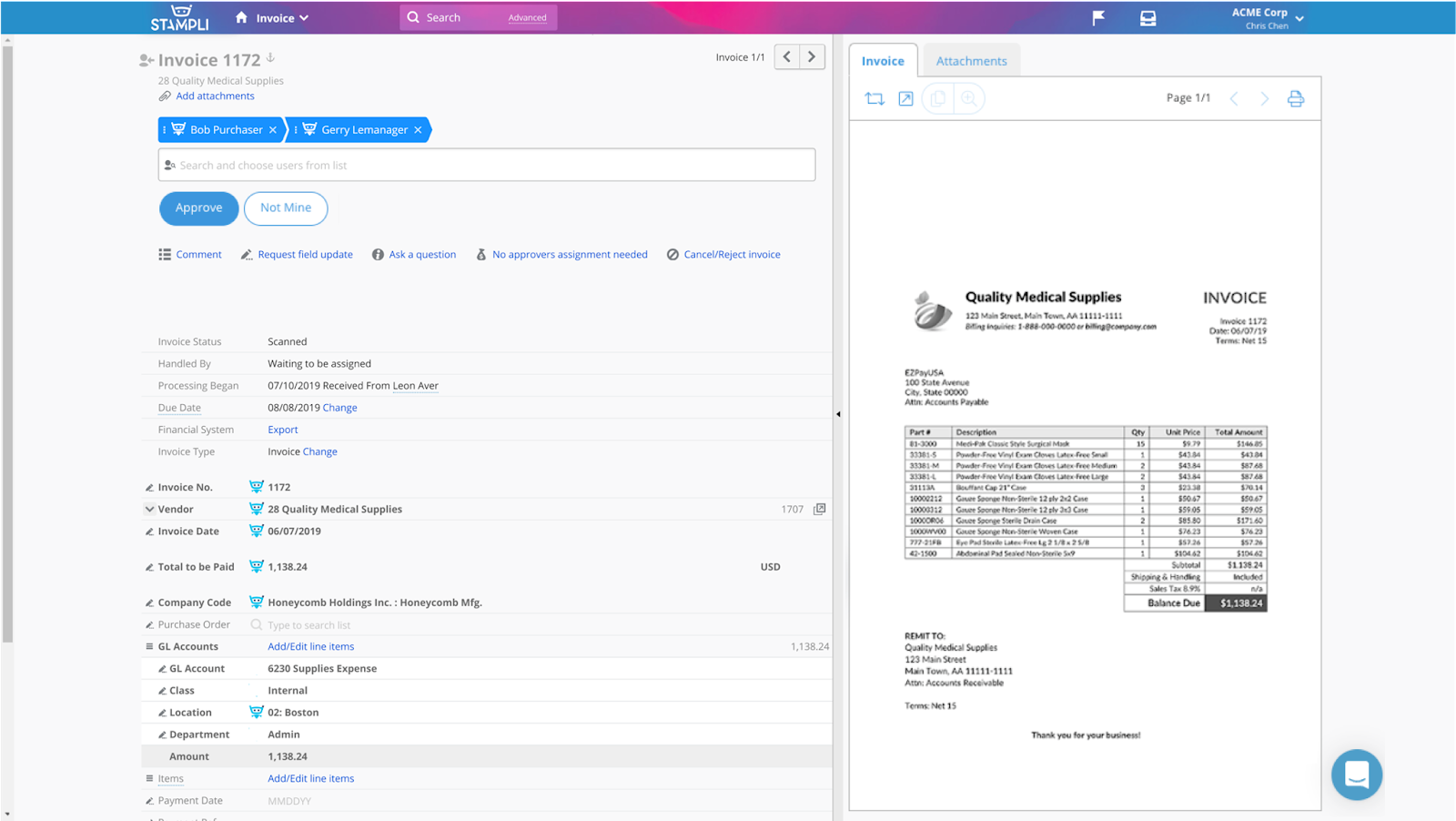The image size is (1456, 821).
Task: Expand the Items section list icon
Action: click(149, 778)
